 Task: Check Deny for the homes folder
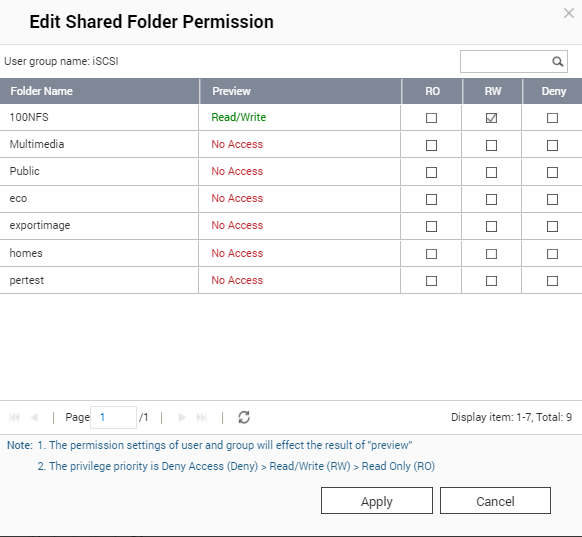click(x=552, y=254)
